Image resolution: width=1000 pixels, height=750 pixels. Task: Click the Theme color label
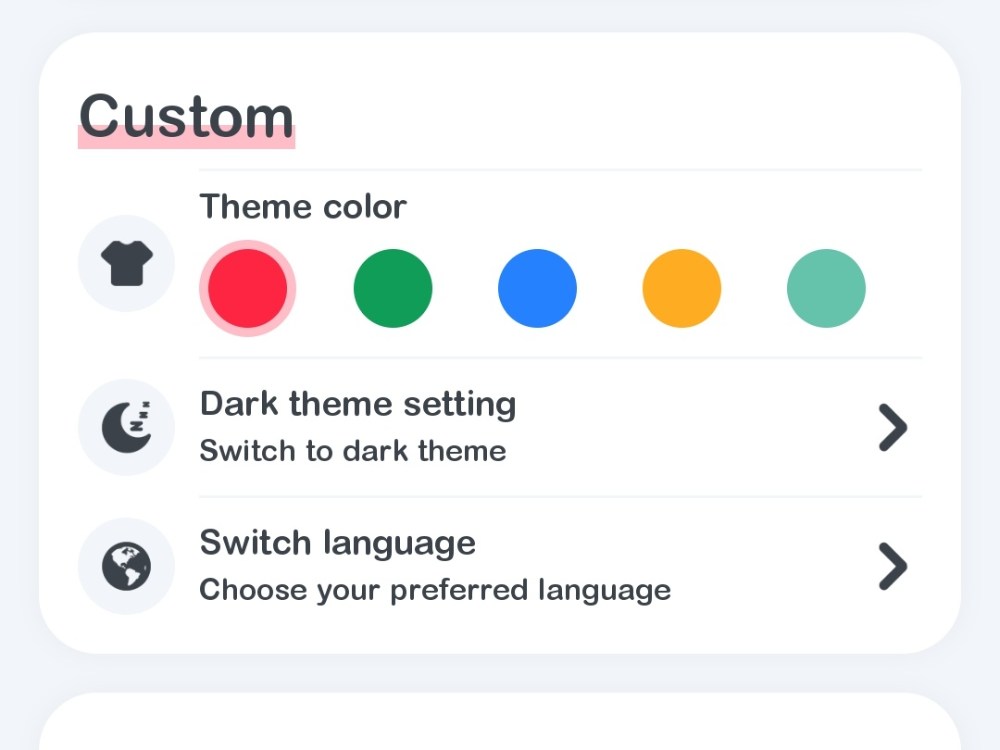pyautogui.click(x=303, y=207)
